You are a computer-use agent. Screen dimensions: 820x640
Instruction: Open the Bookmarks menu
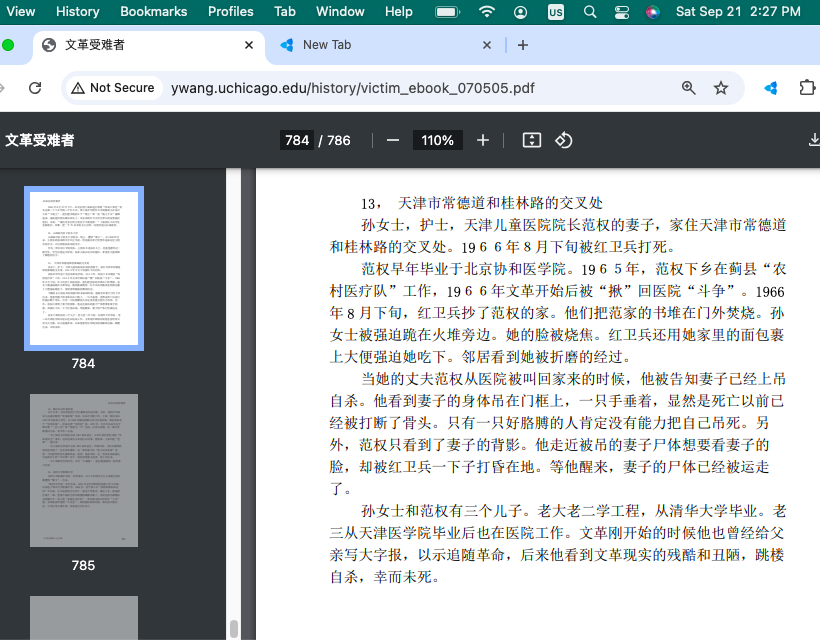(x=153, y=12)
